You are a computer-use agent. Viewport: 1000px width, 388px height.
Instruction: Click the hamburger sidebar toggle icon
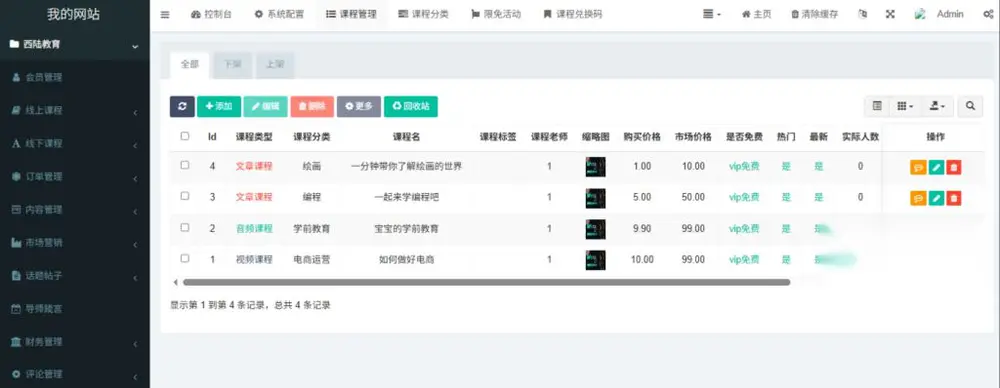(165, 15)
